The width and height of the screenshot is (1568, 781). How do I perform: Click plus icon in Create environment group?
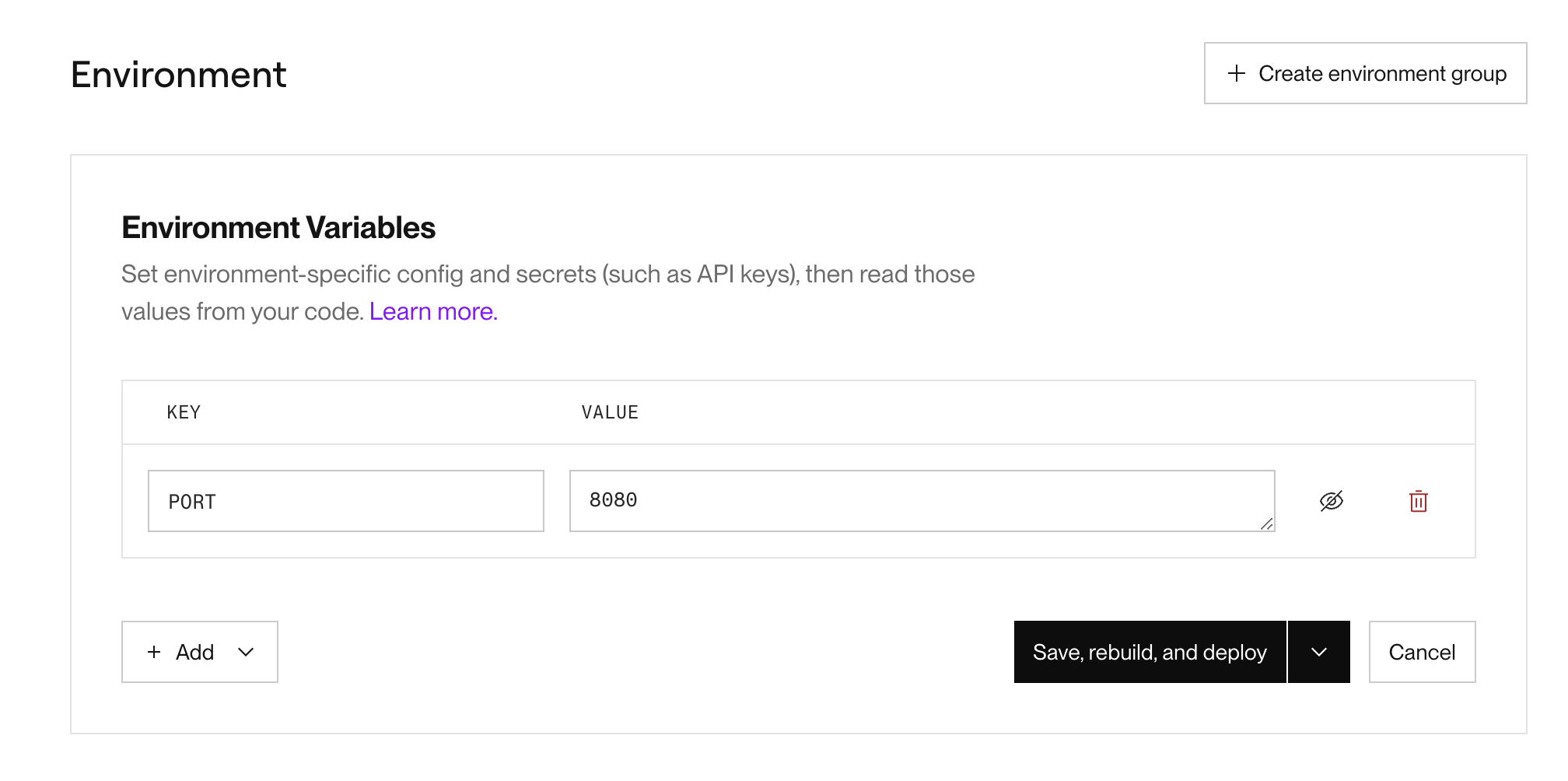[1237, 73]
